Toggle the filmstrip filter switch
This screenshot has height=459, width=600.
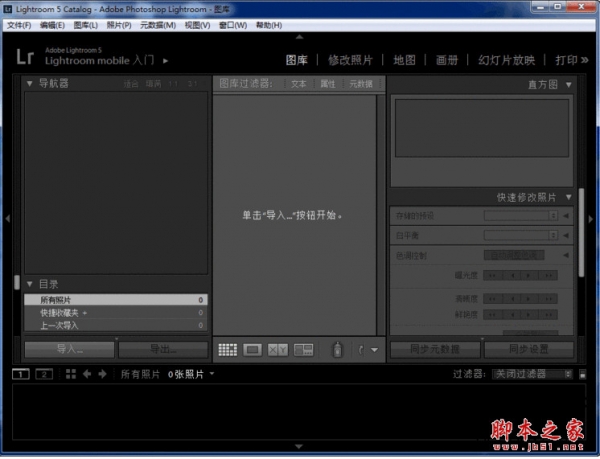[583, 374]
